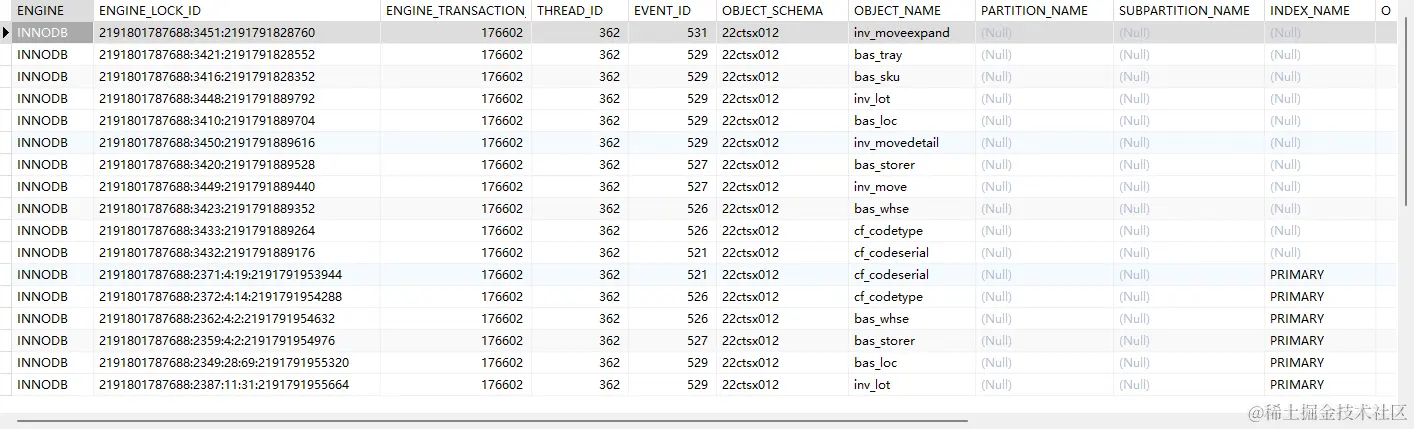Click the ENGINE_LOCK_ID column header

tap(237, 11)
